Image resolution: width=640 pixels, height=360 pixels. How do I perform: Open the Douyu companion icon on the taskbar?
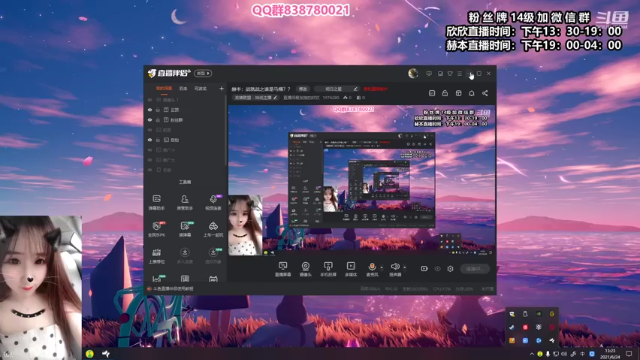[x=106, y=353]
